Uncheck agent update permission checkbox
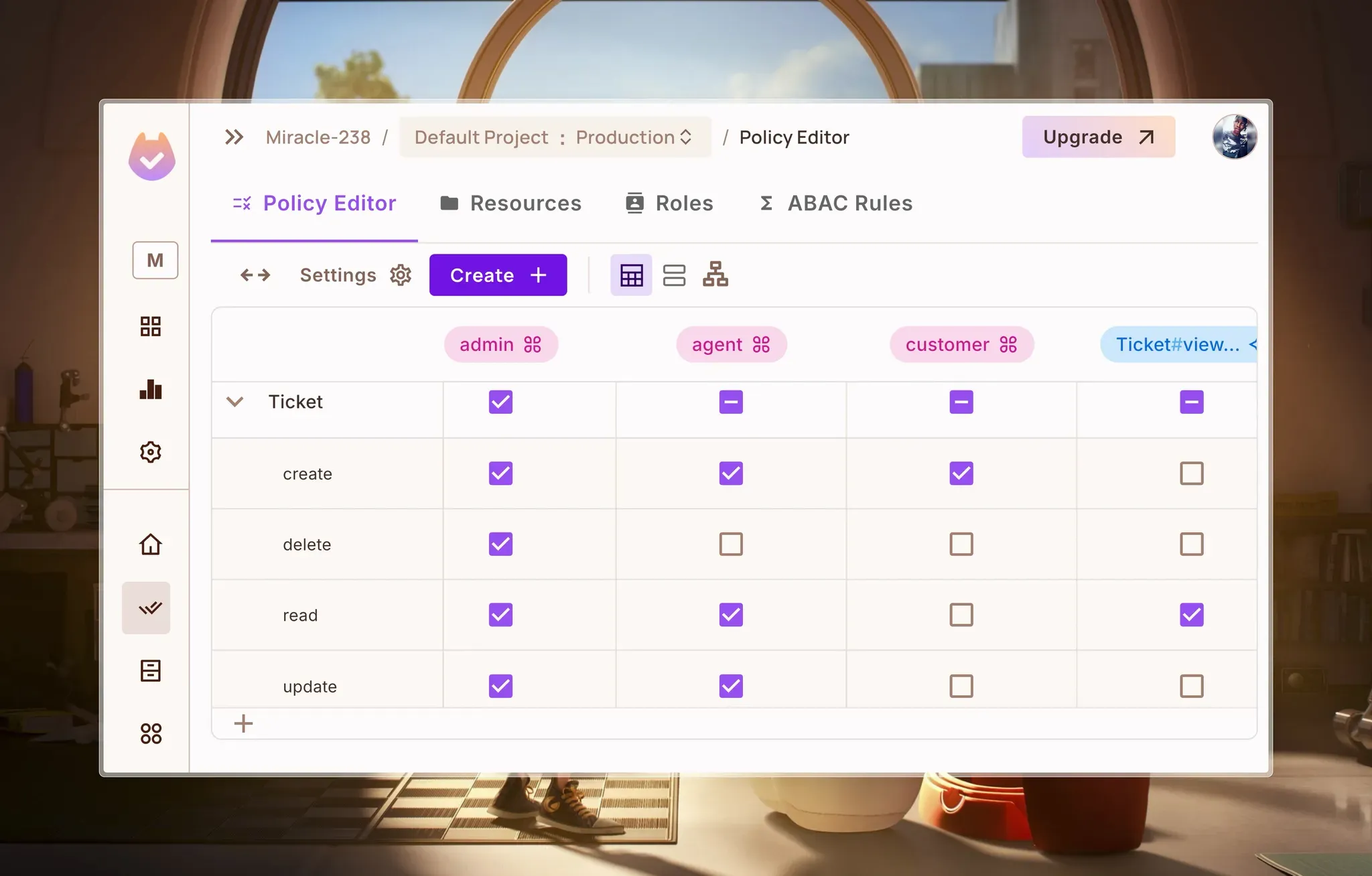This screenshot has width=1372, height=876. click(731, 686)
